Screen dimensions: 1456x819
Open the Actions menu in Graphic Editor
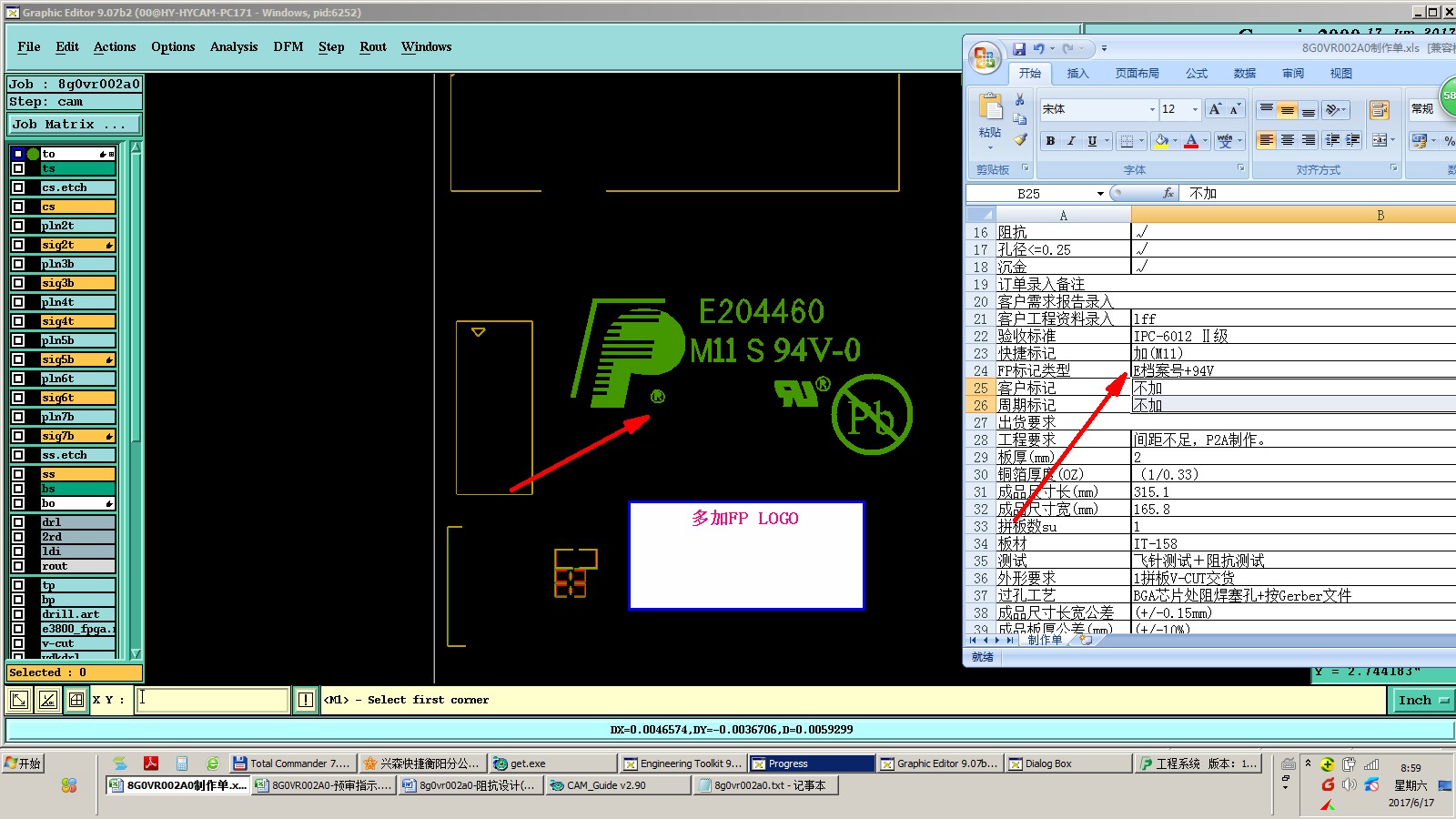[x=115, y=46]
